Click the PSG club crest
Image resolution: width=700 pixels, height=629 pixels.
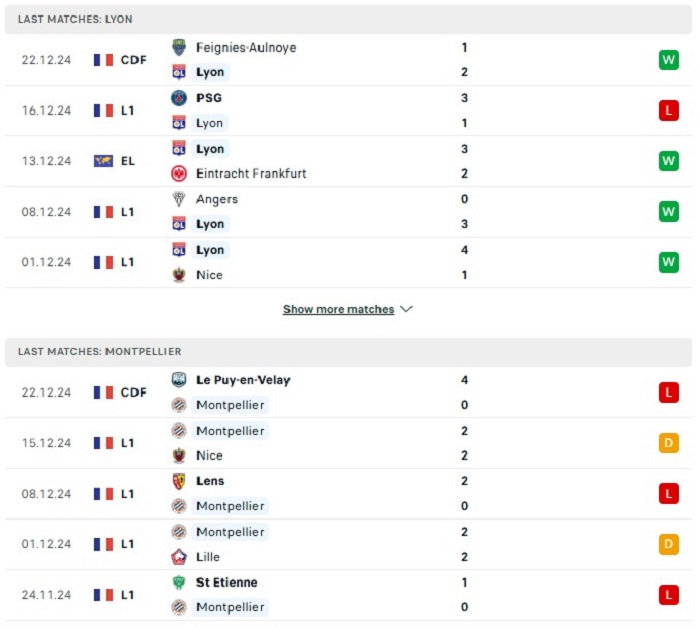(179, 98)
